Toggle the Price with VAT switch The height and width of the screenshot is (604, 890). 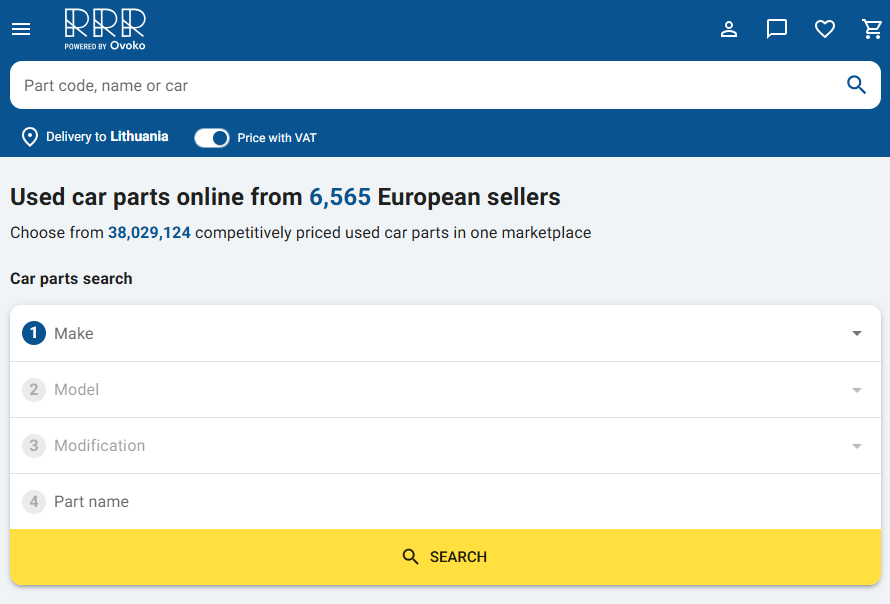[211, 138]
